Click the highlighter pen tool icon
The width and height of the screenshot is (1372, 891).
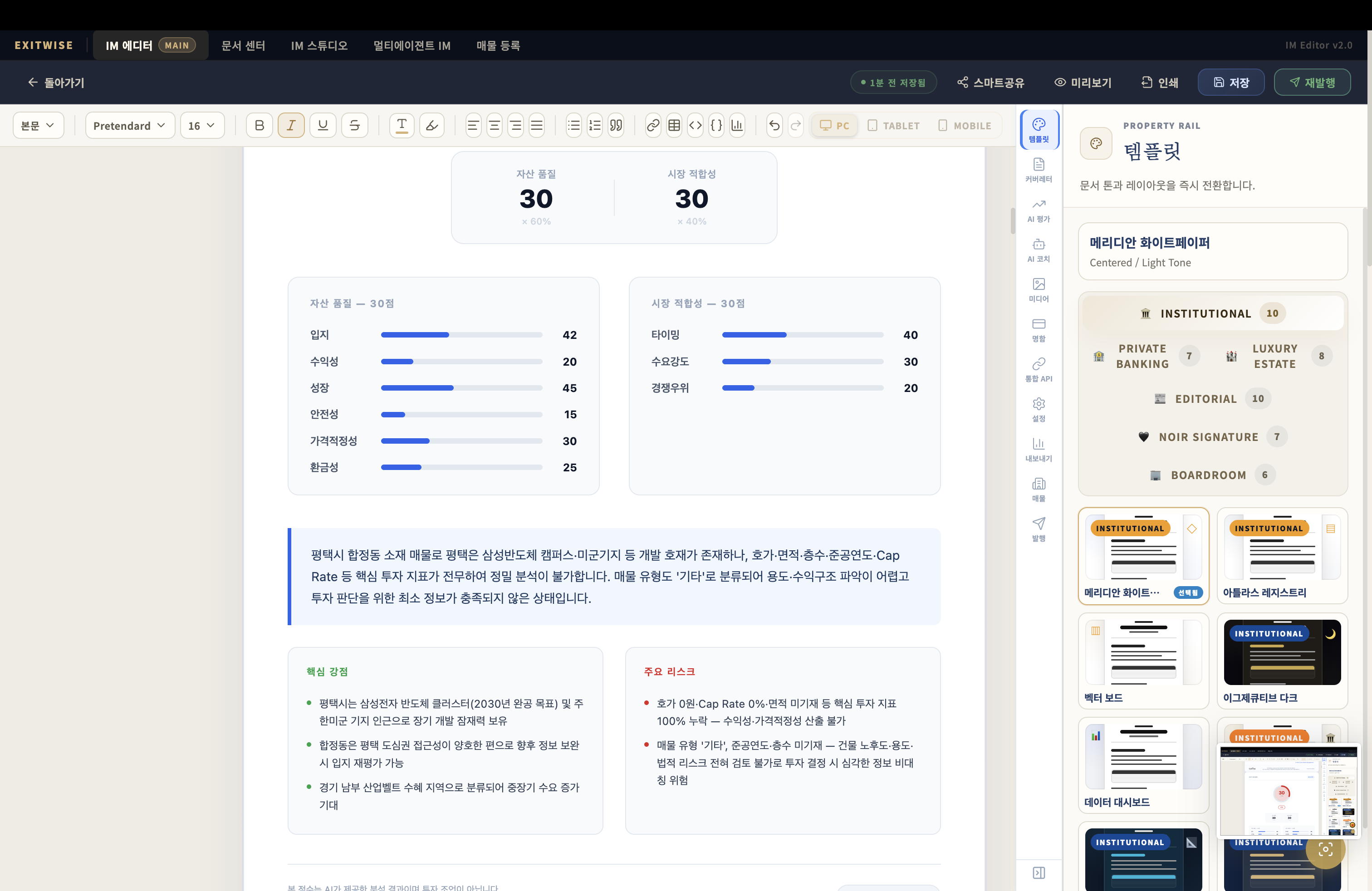pos(432,125)
